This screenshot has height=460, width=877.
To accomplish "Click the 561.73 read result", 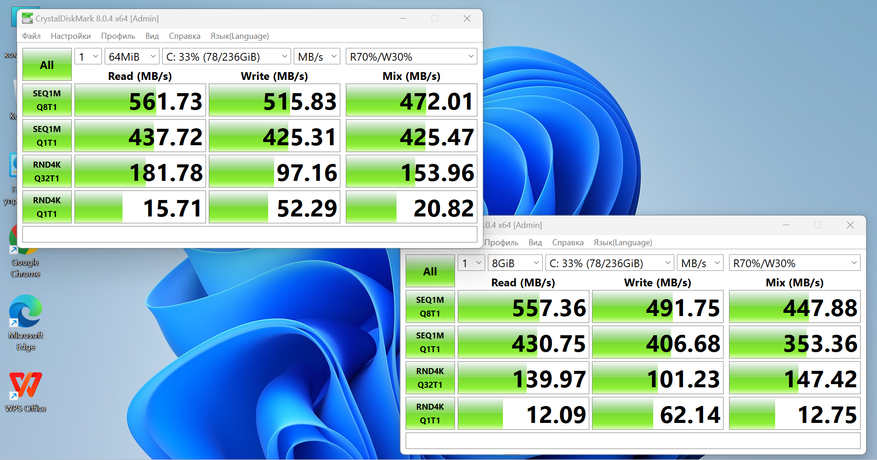I will (x=140, y=100).
